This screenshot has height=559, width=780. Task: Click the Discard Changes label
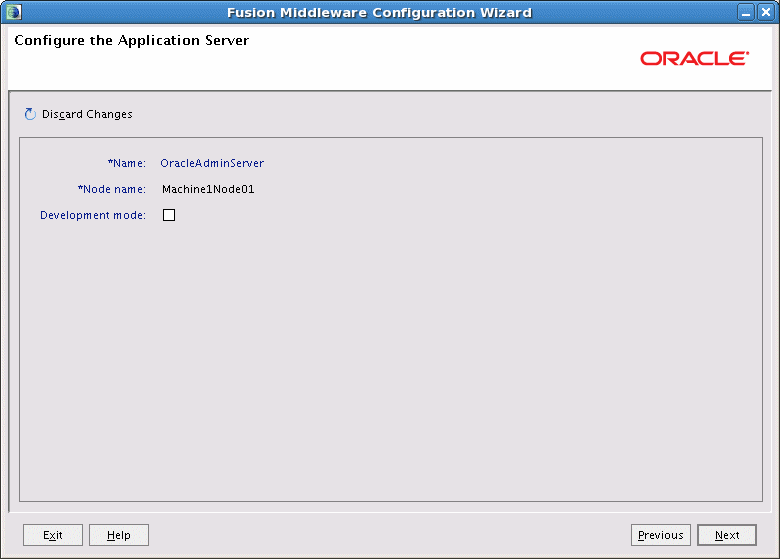(87, 114)
